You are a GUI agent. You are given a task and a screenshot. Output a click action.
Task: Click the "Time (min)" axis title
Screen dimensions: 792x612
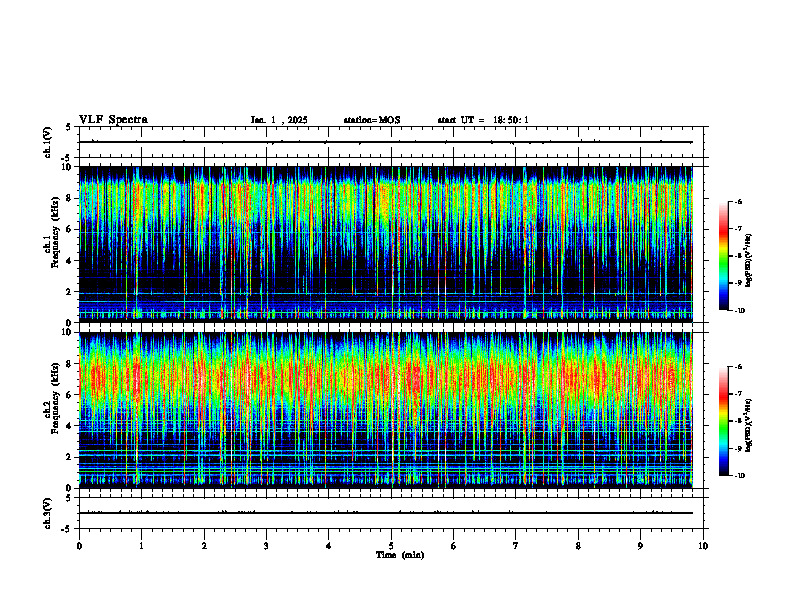(x=400, y=555)
